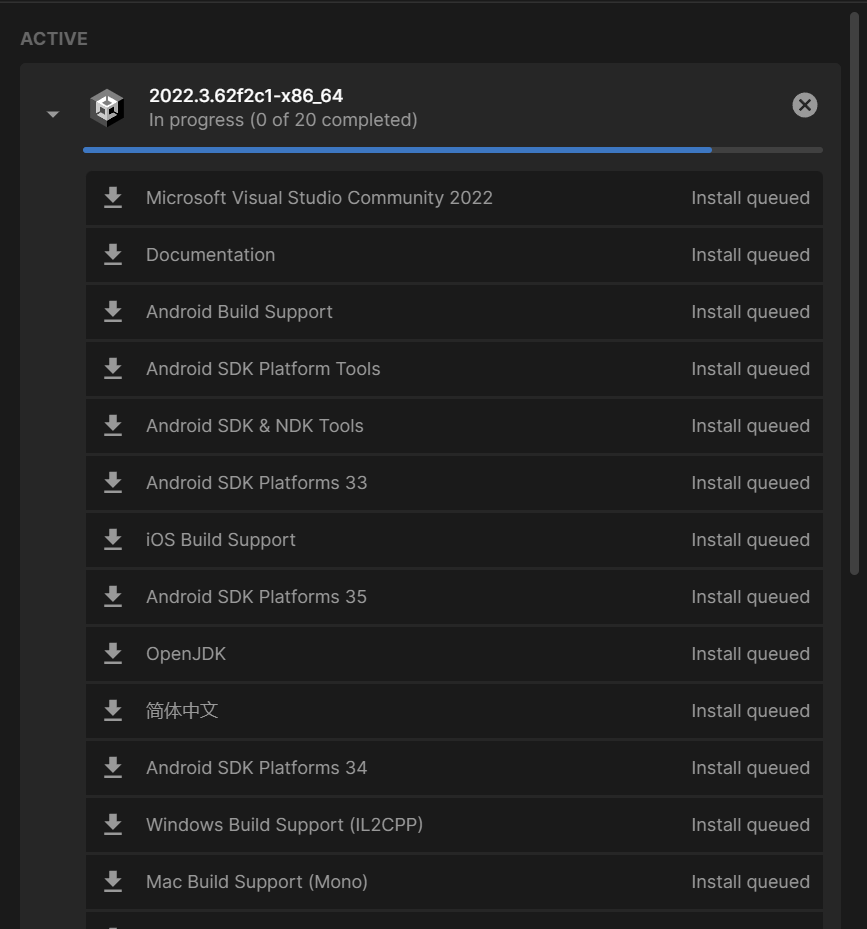Click Install queued status for Visual Studio Community
The height and width of the screenshot is (929, 867).
click(750, 198)
